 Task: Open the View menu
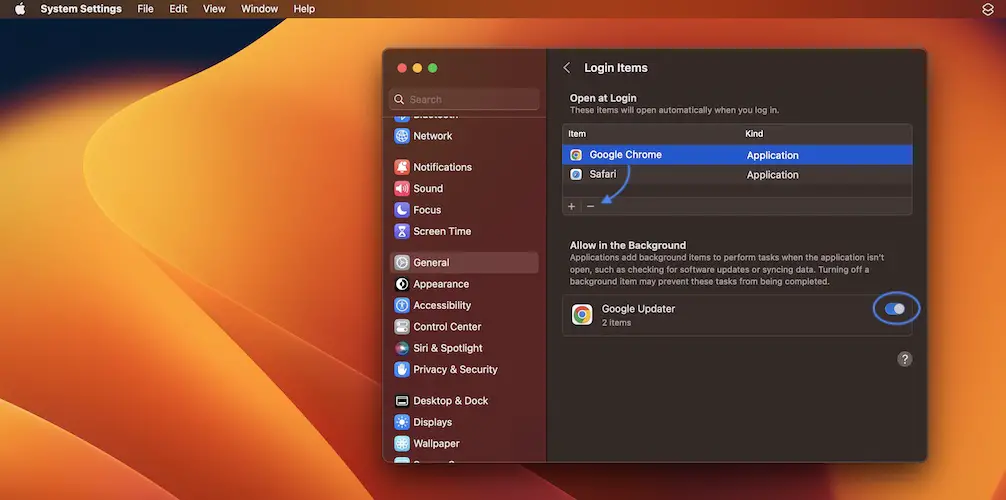coord(214,9)
